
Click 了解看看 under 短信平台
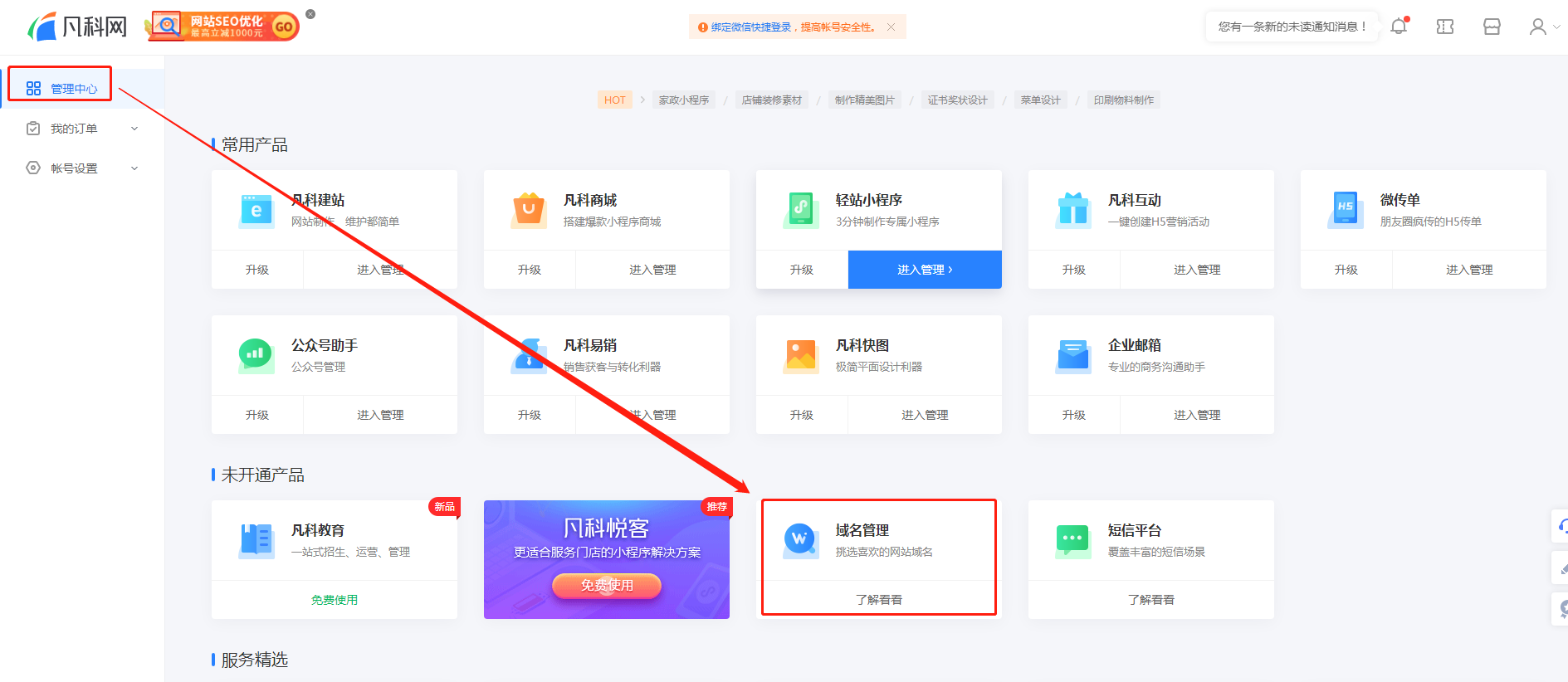[x=1151, y=600]
